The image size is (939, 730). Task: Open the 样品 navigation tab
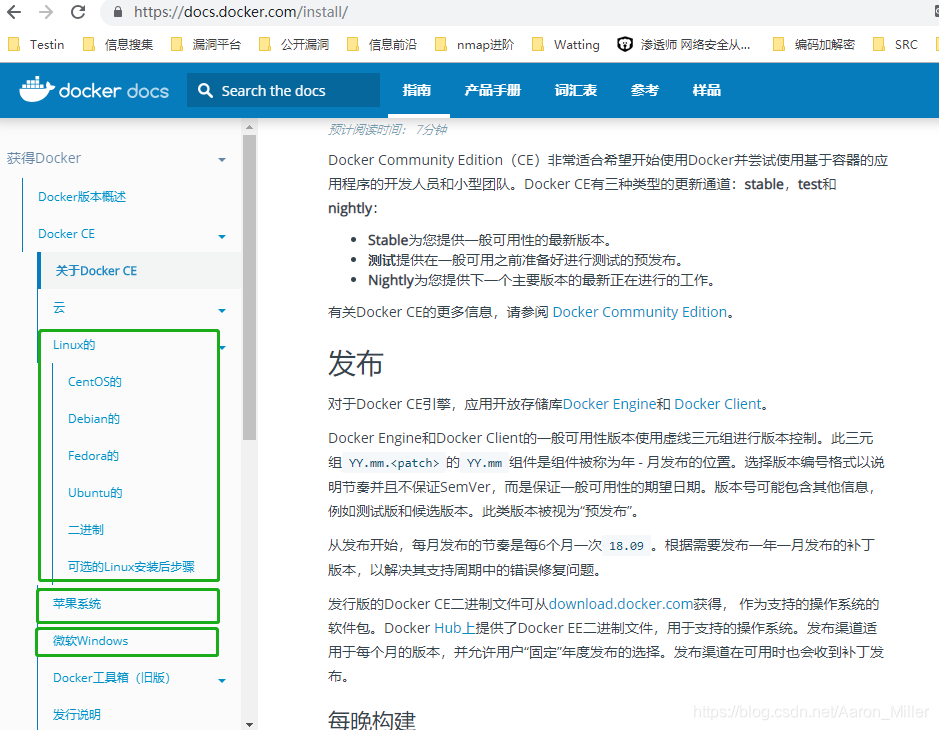tap(707, 90)
